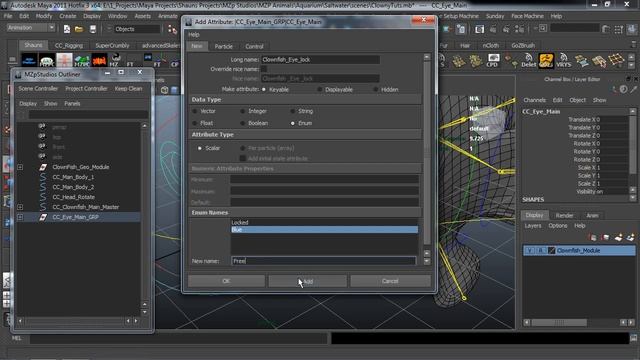This screenshot has height=360, width=640.
Task: Click the MZ shelf icon
Action: (x=115, y=60)
